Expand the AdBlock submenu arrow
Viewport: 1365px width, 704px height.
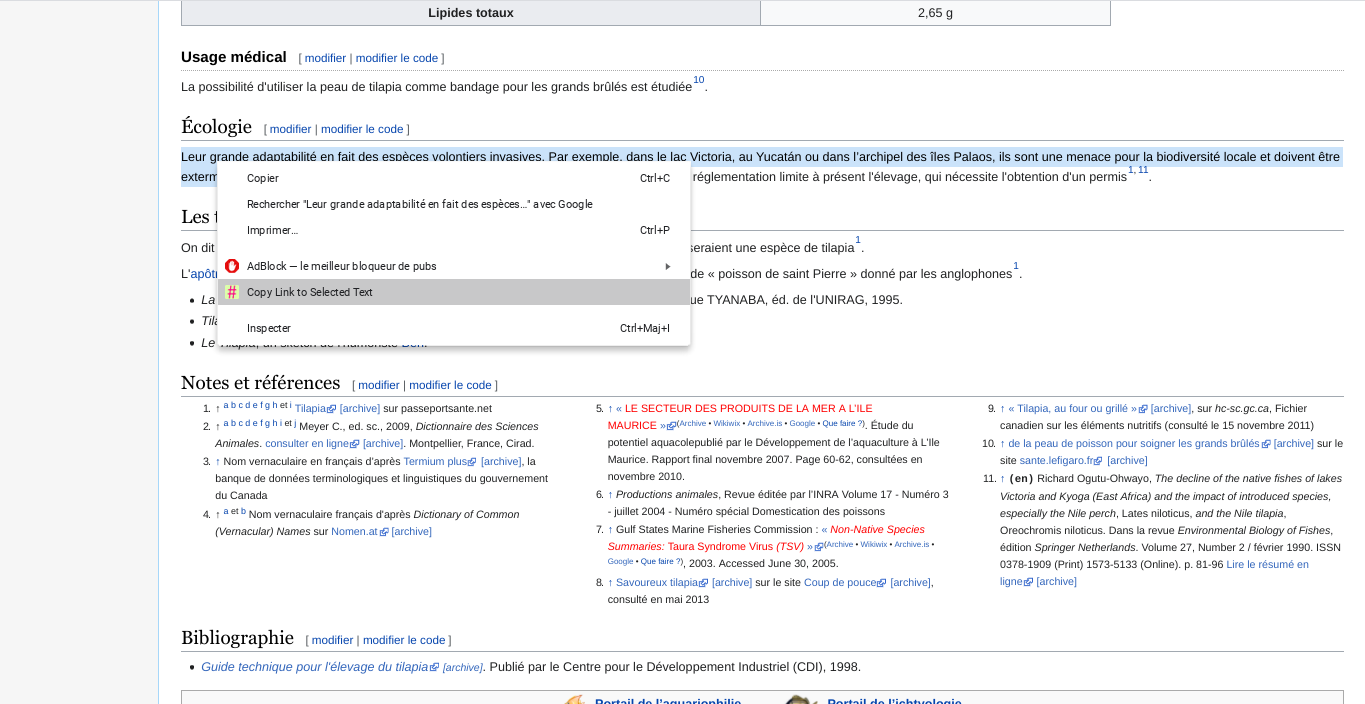point(667,266)
